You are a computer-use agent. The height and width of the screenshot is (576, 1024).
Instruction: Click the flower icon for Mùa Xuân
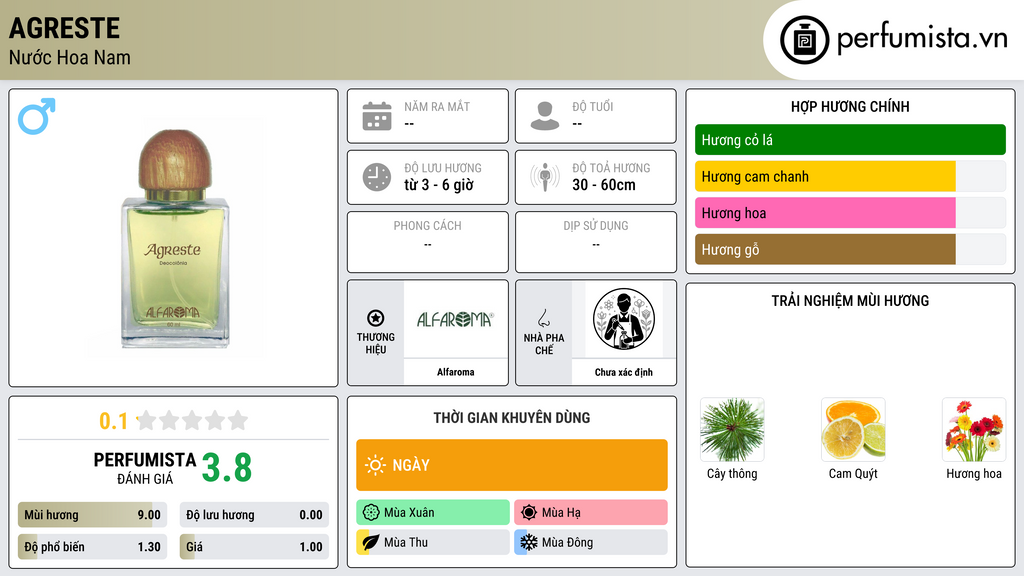371,513
